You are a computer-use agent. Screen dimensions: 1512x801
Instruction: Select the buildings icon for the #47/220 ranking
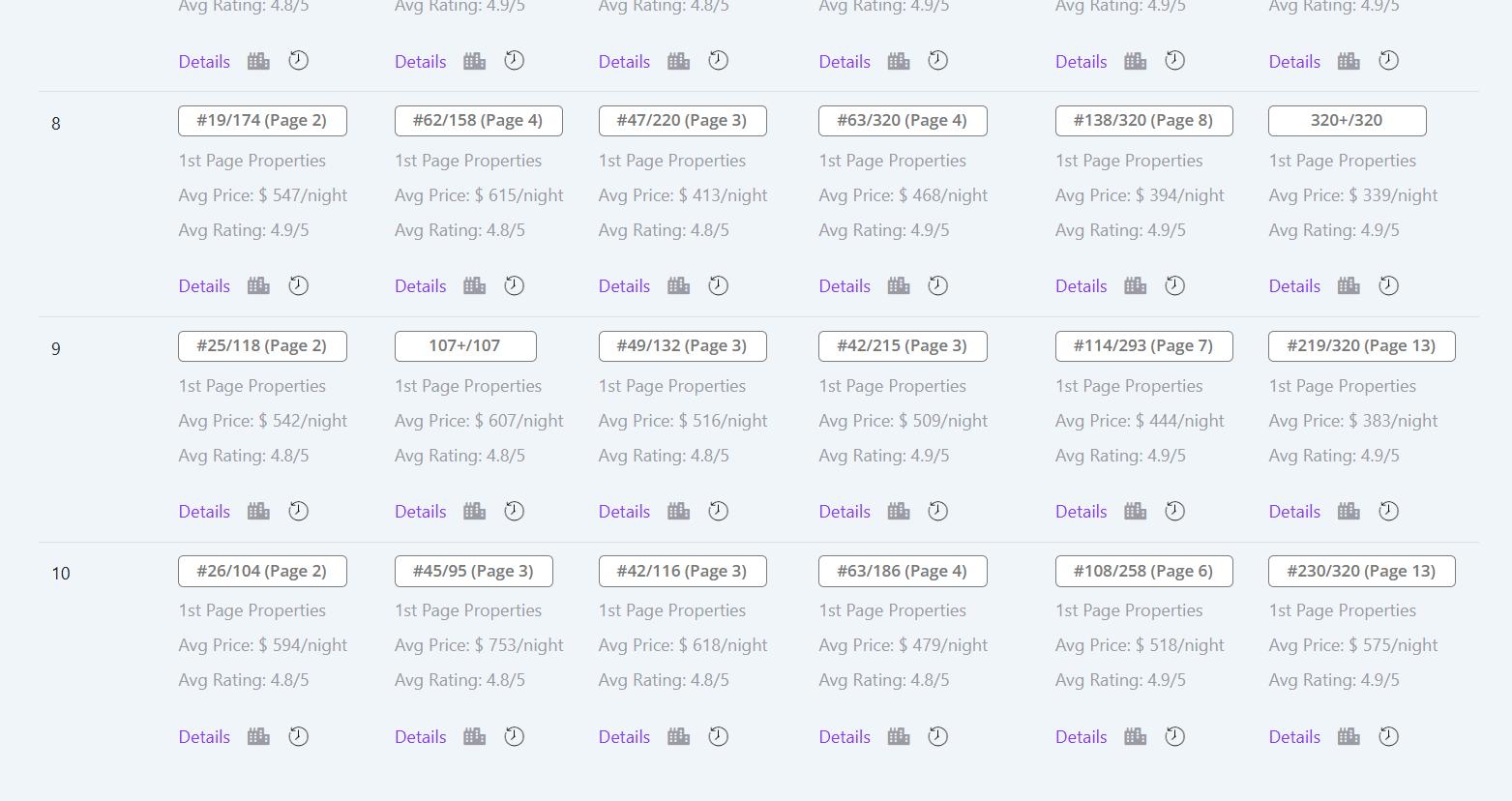point(678,285)
